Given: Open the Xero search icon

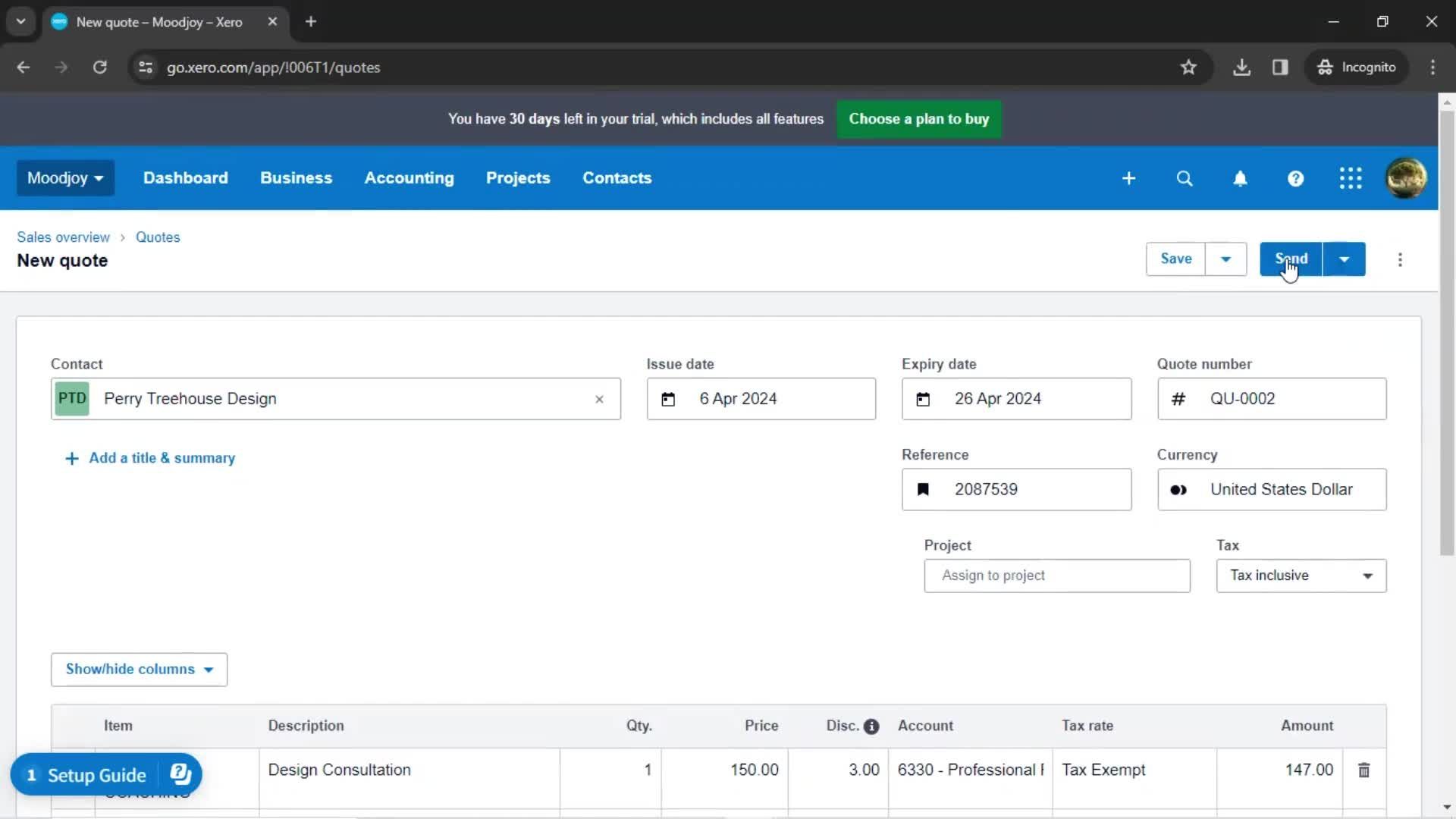Looking at the screenshot, I should [1185, 178].
